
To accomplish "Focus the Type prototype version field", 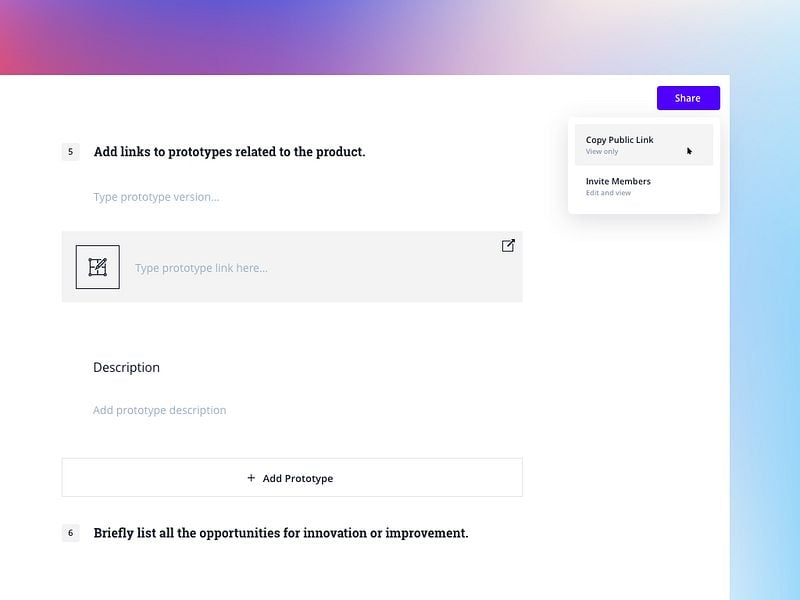I will click(156, 197).
